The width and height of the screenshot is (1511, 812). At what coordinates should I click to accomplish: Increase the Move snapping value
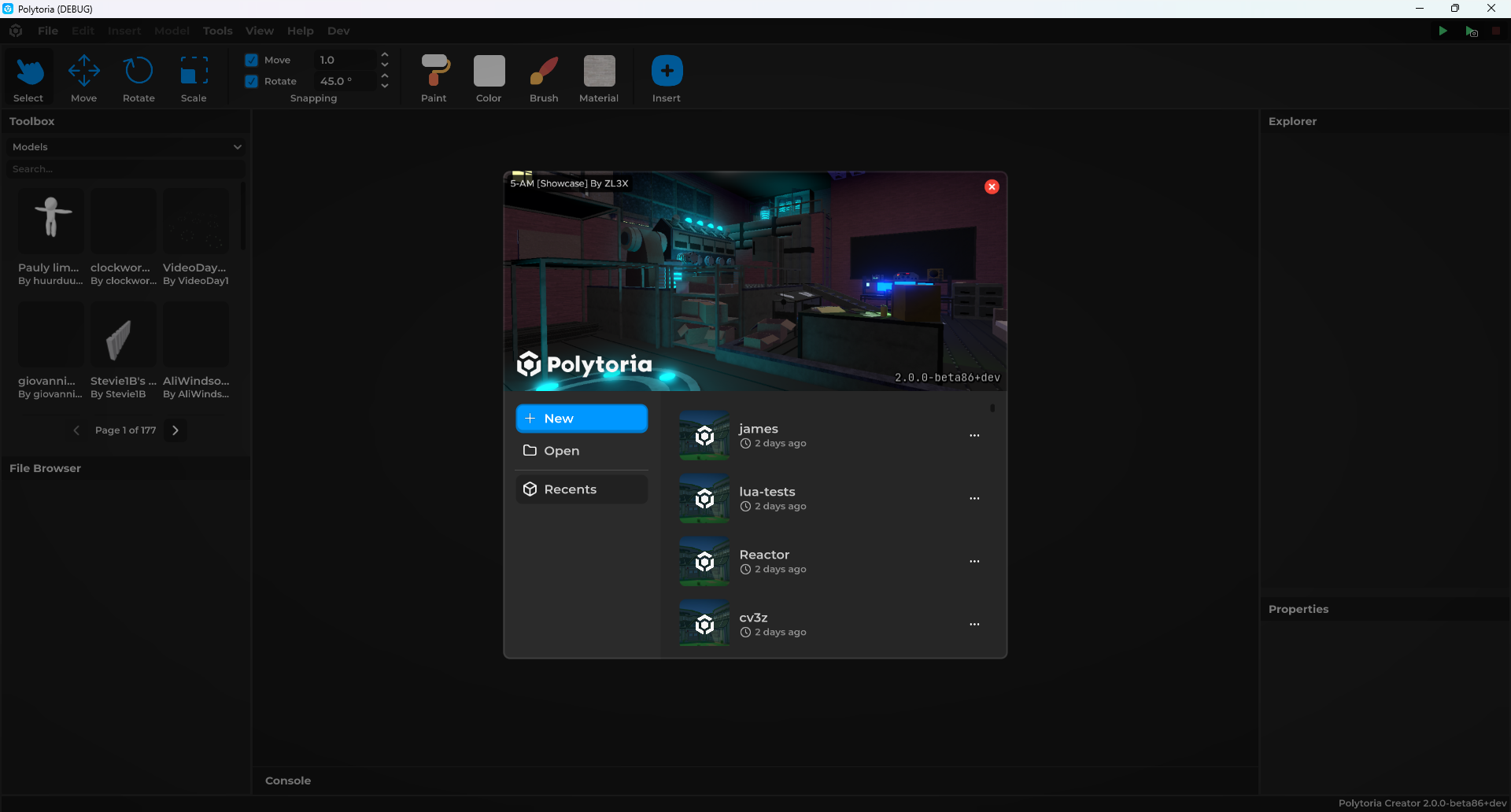[x=385, y=55]
